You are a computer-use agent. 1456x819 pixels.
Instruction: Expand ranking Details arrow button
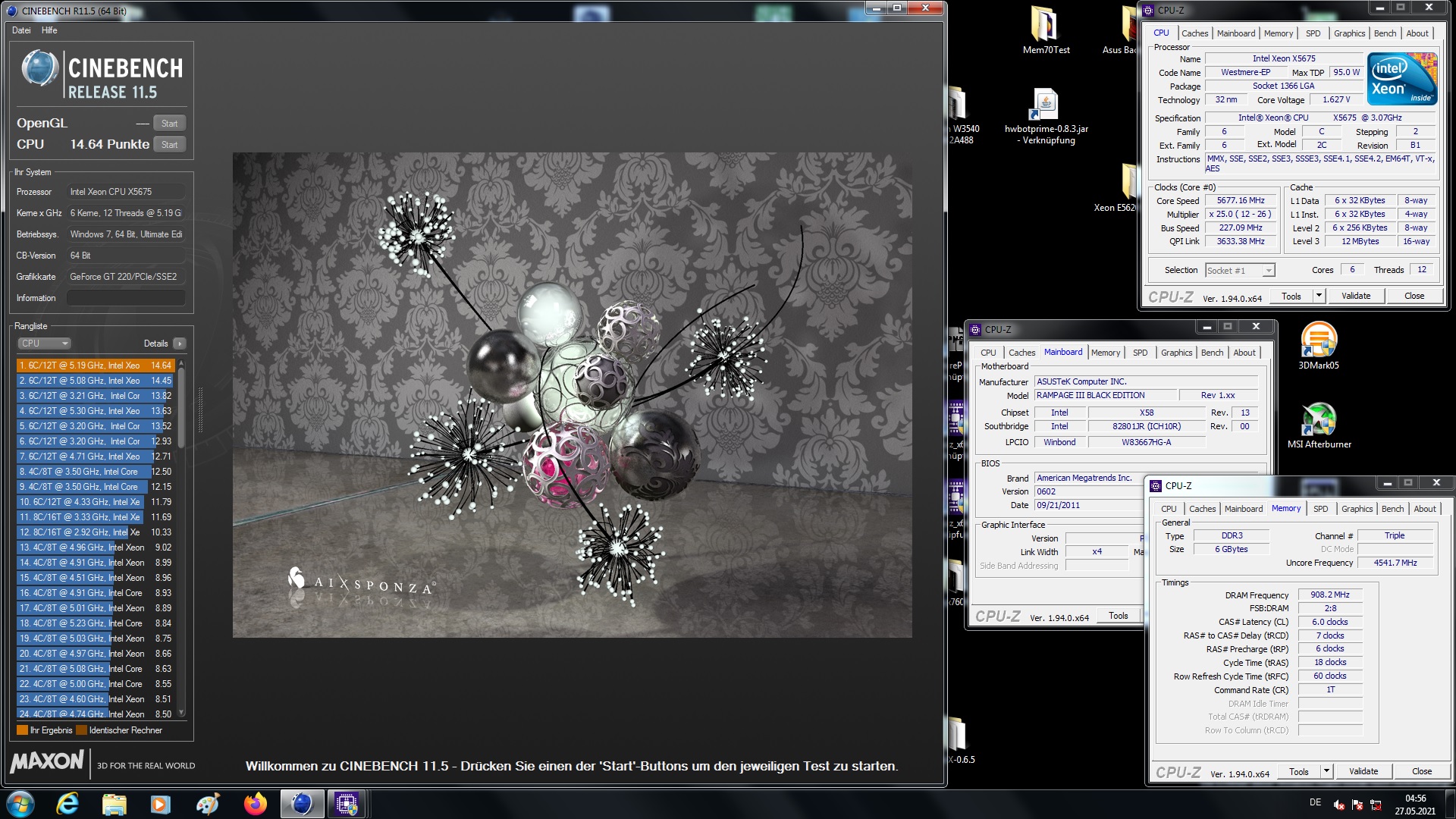tap(179, 344)
